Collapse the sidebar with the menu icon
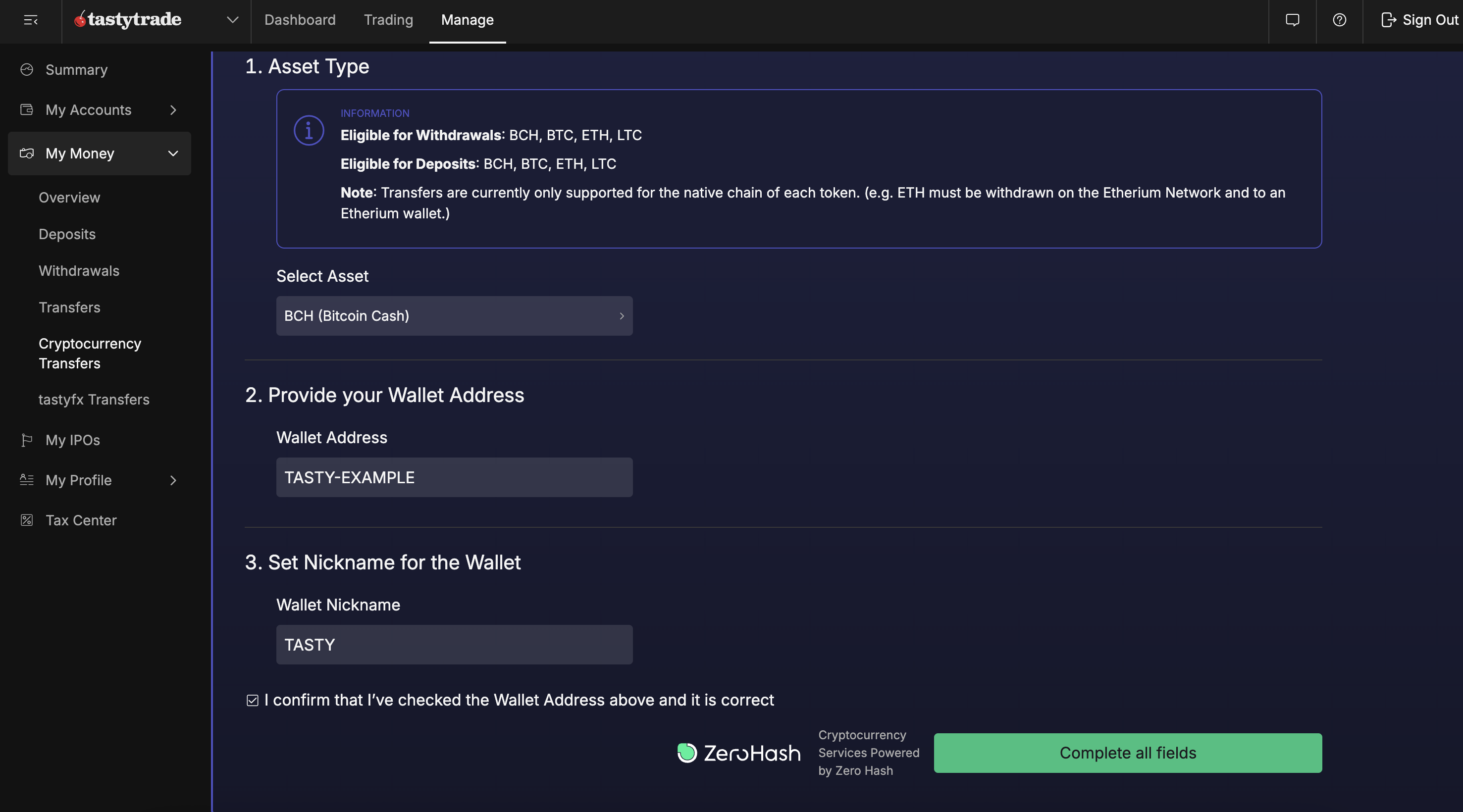1463x812 pixels. pos(31,20)
